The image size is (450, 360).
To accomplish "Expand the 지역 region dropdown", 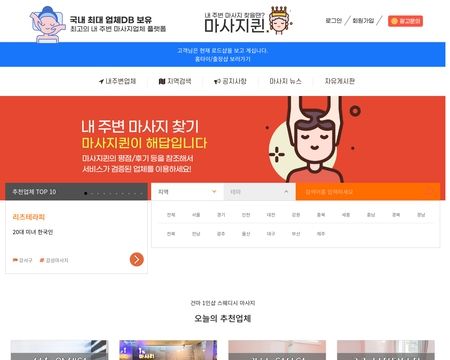I will click(x=187, y=192).
